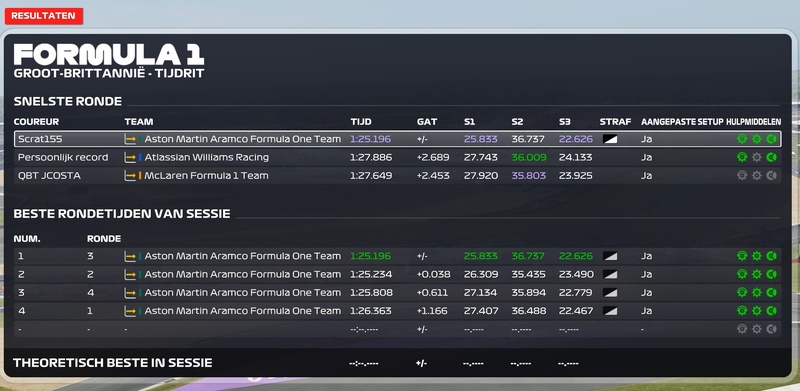The width and height of the screenshot is (800, 391).
Task: Click the purple 1:25.196 time in Scrat155 row
Action: pos(370,139)
